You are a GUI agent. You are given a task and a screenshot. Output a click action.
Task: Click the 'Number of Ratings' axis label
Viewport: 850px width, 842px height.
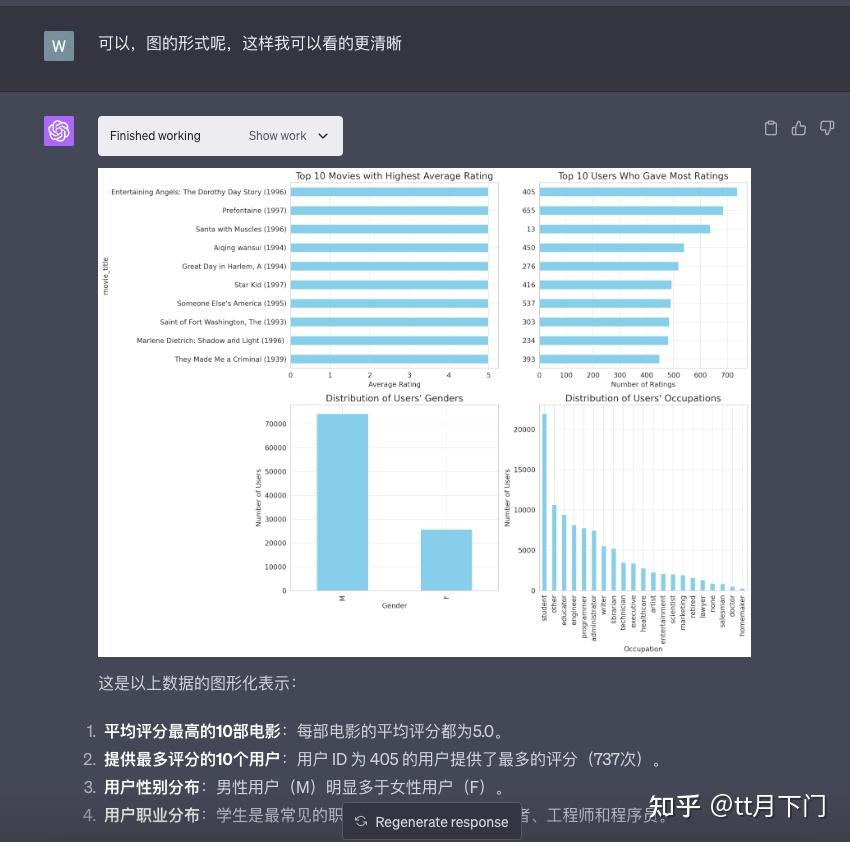643,384
